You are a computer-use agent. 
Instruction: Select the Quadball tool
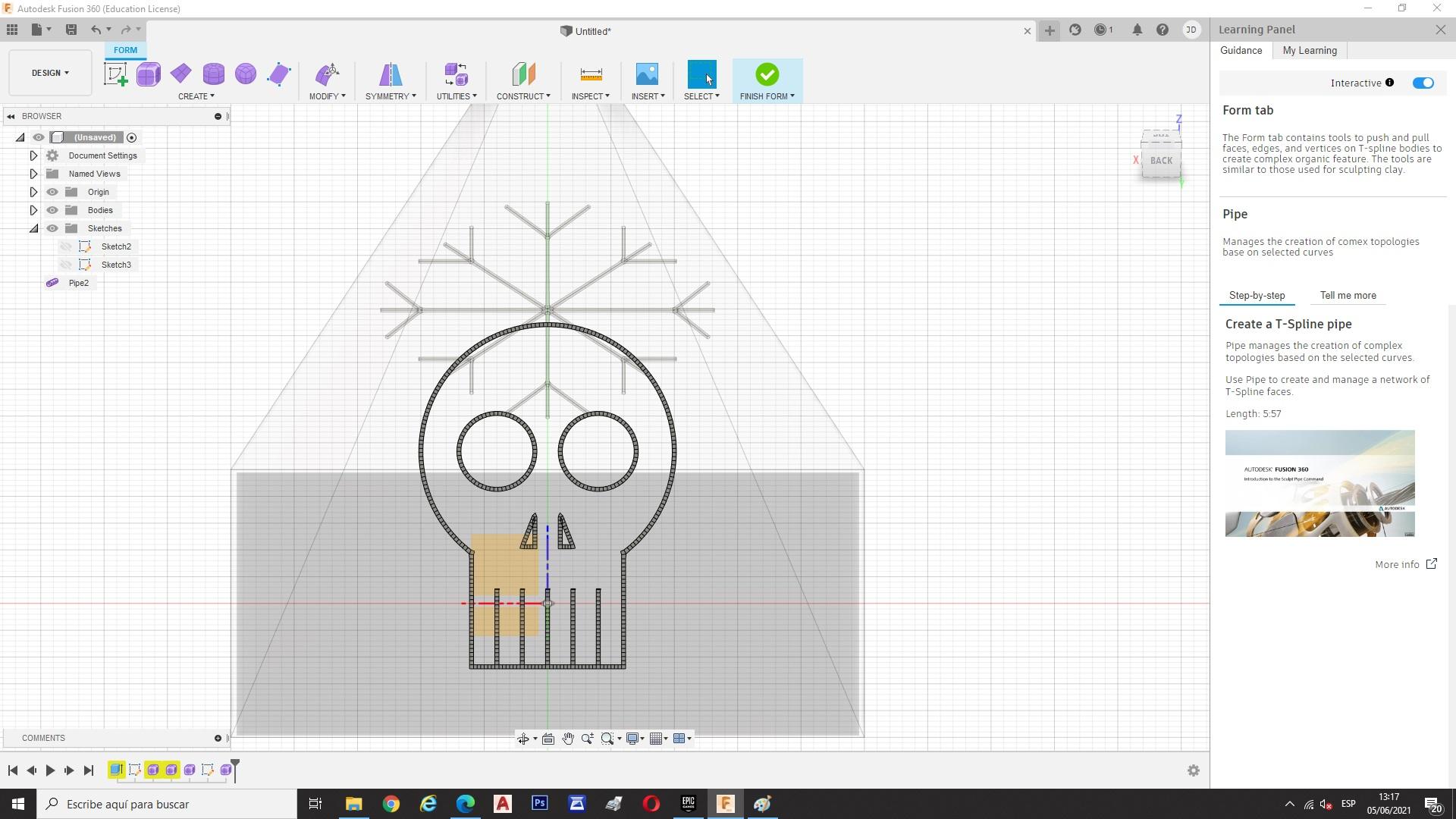pyautogui.click(x=246, y=74)
